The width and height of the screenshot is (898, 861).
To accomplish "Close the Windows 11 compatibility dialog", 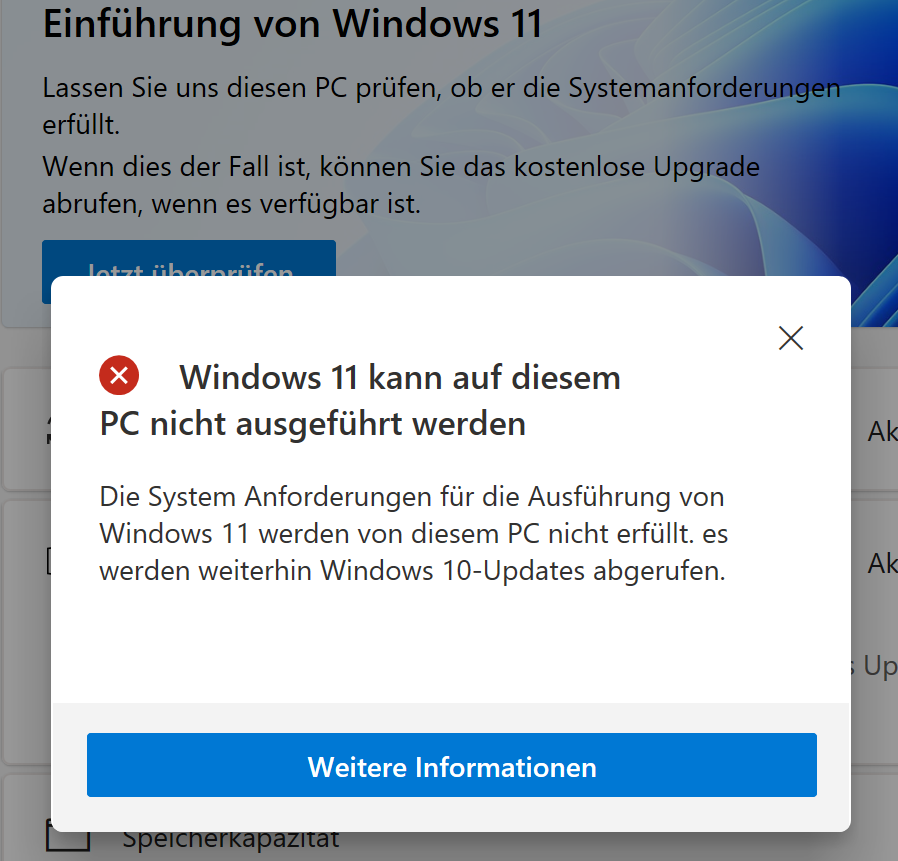I will (x=791, y=338).
